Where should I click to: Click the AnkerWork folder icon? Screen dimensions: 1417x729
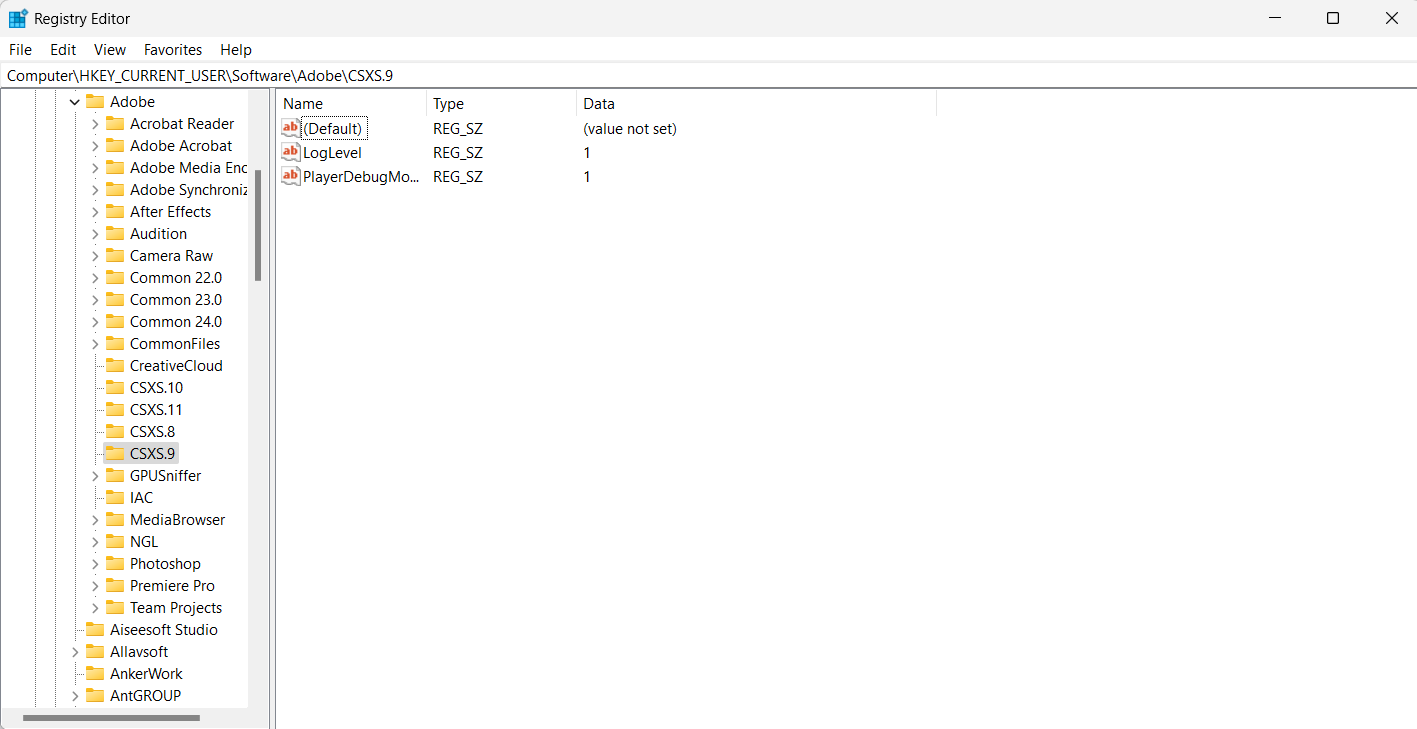tap(95, 674)
